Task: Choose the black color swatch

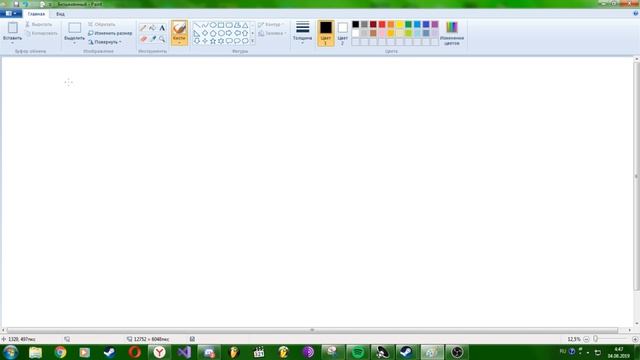Action: pyautogui.click(x=356, y=24)
